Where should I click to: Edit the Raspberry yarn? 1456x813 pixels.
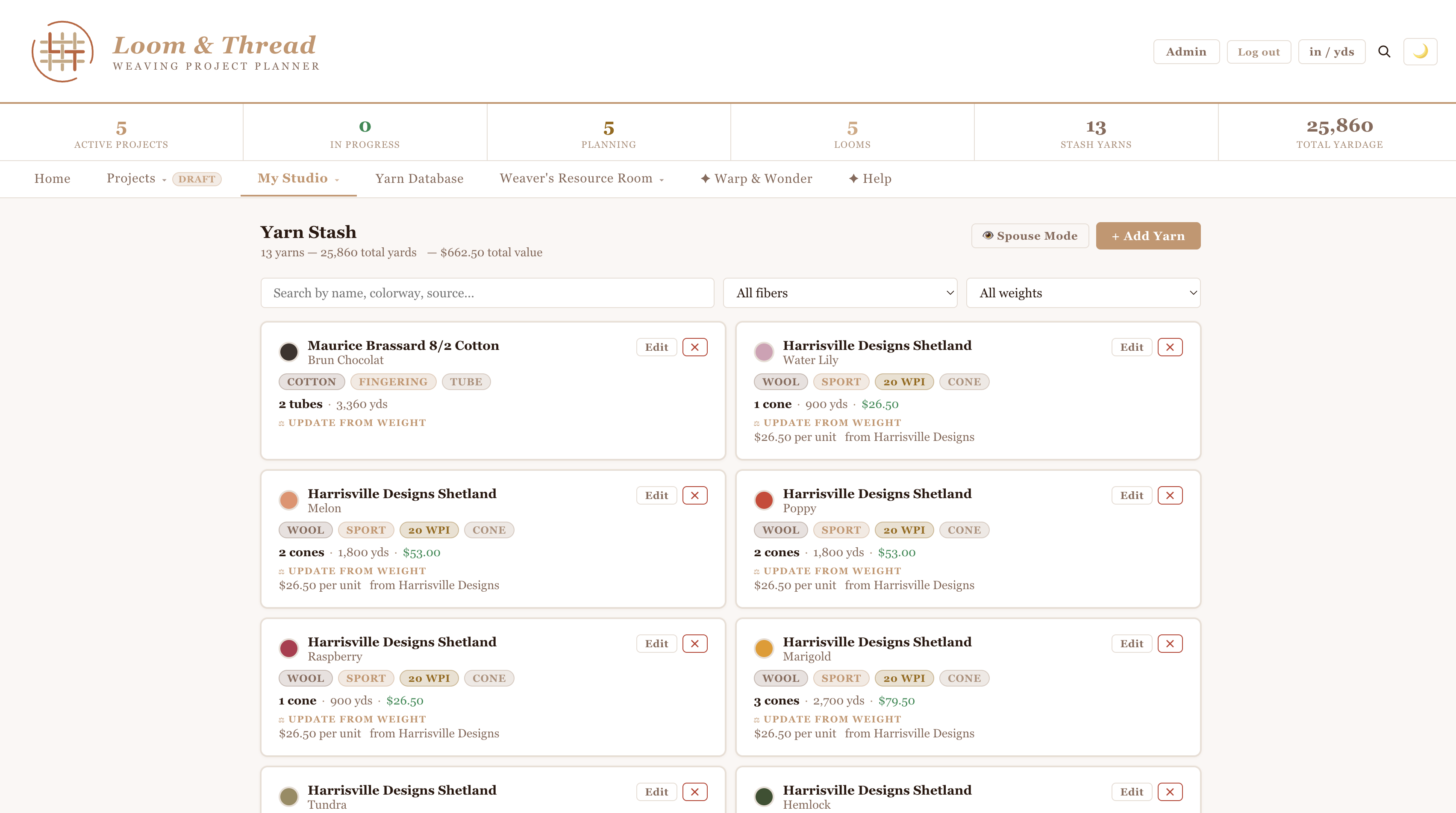pos(656,643)
